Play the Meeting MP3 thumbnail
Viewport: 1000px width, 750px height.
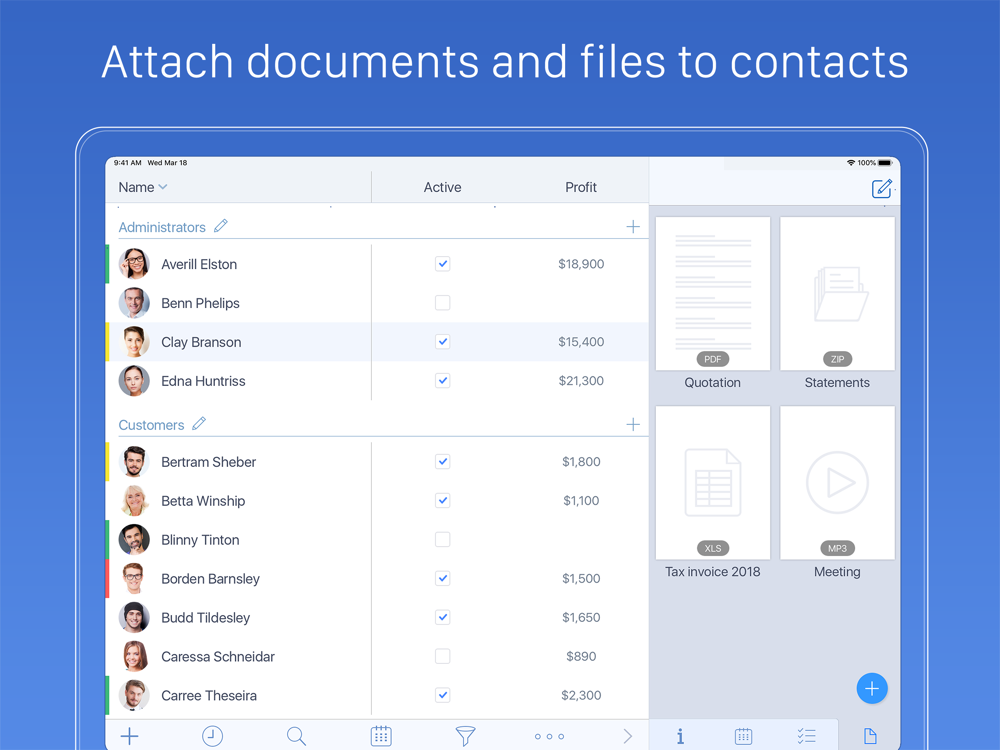[837, 483]
